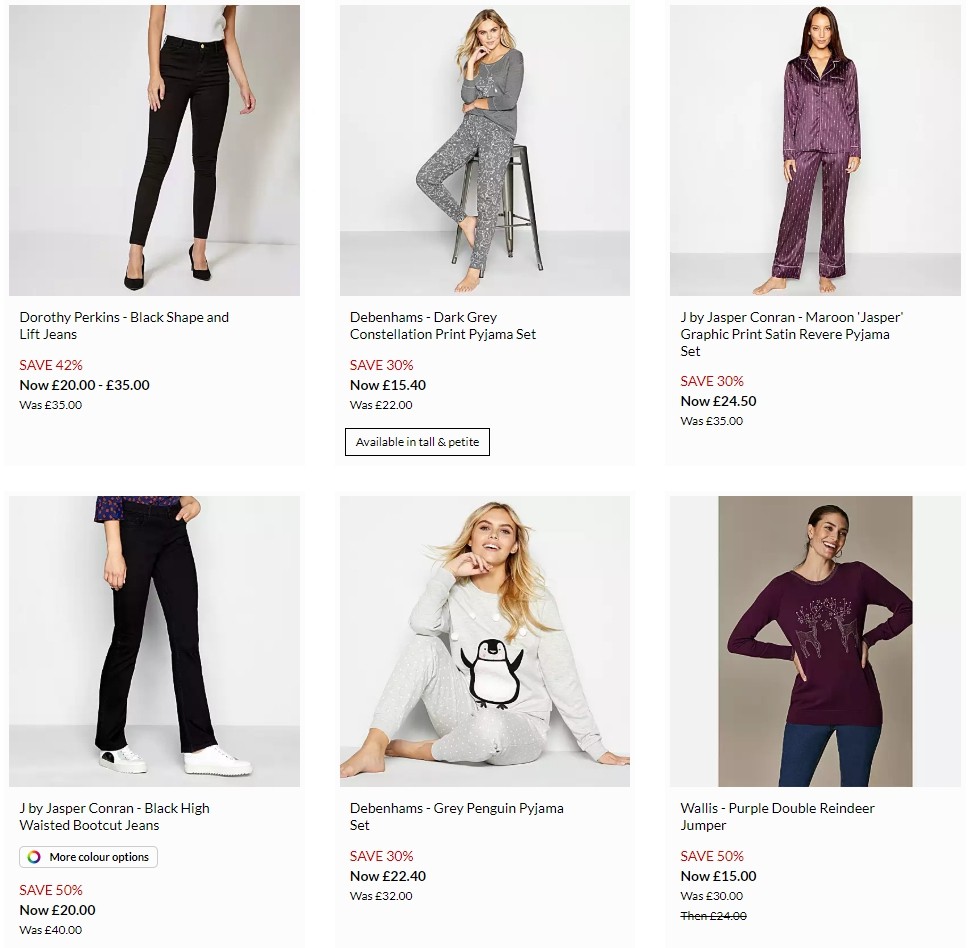
Task: Click the struck-through Then £24.00 price text
Action: pyautogui.click(x=714, y=915)
